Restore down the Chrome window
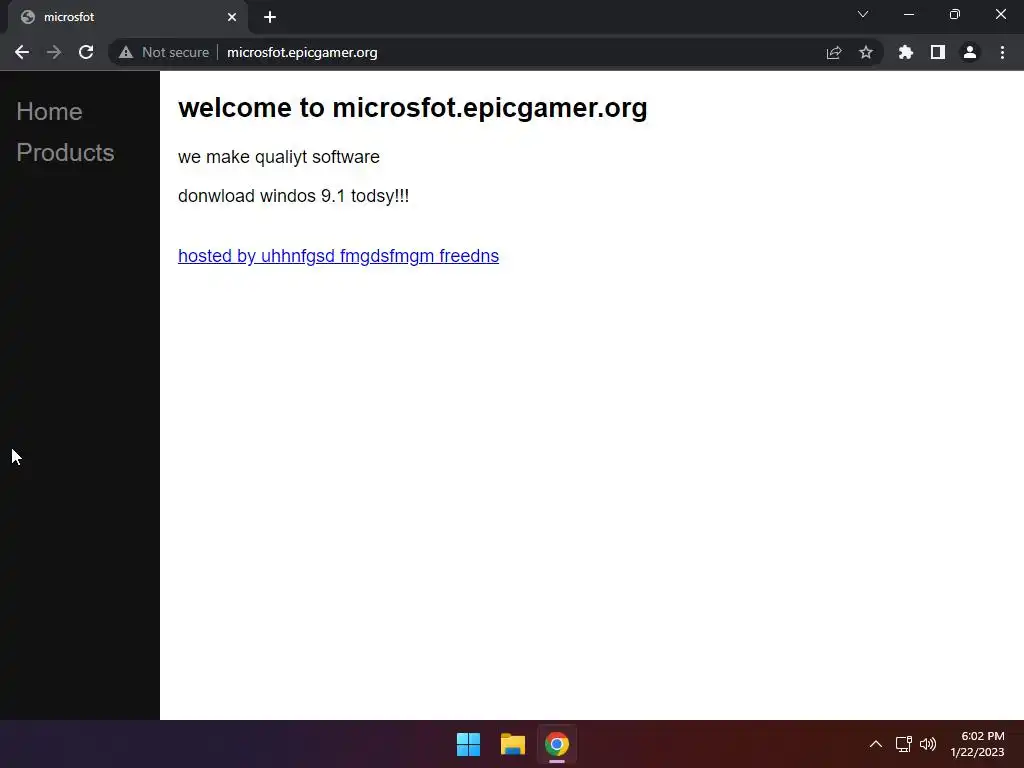The width and height of the screenshot is (1024, 768). click(x=955, y=14)
